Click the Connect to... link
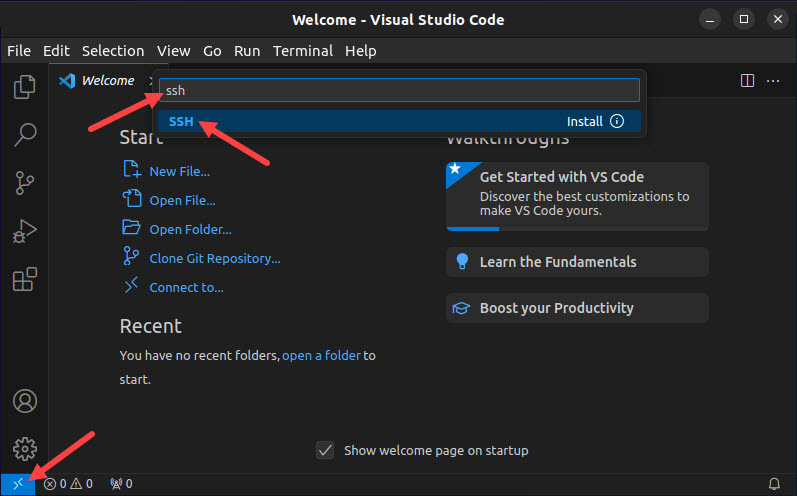Image resolution: width=797 pixels, height=496 pixels. click(187, 288)
